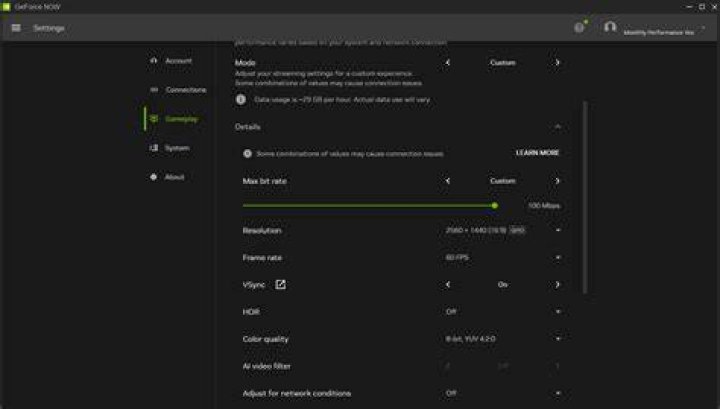The height and width of the screenshot is (409, 720).
Task: Open notifications icon with green dot
Action: point(579,28)
